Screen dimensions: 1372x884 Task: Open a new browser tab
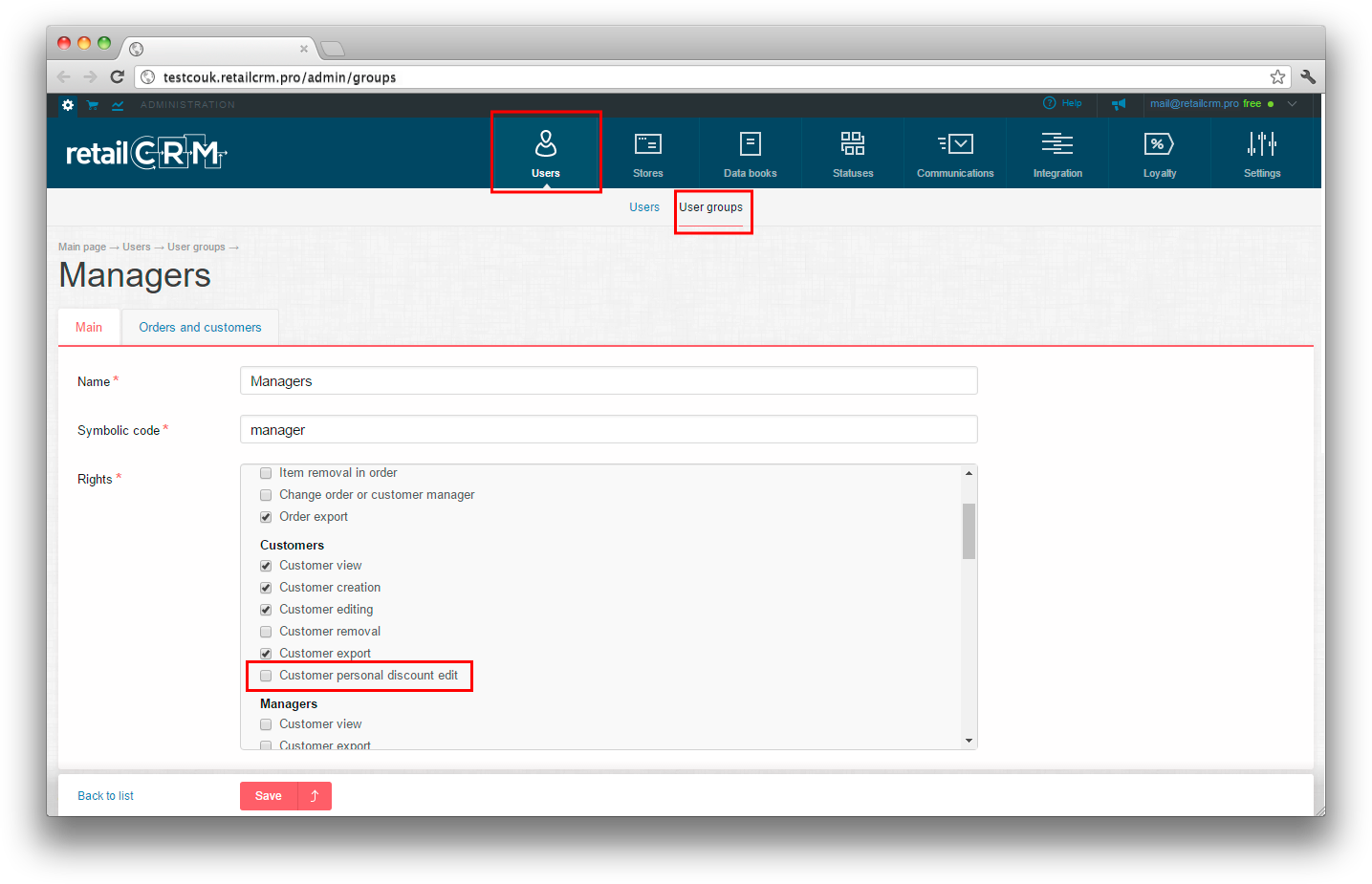pos(332,49)
